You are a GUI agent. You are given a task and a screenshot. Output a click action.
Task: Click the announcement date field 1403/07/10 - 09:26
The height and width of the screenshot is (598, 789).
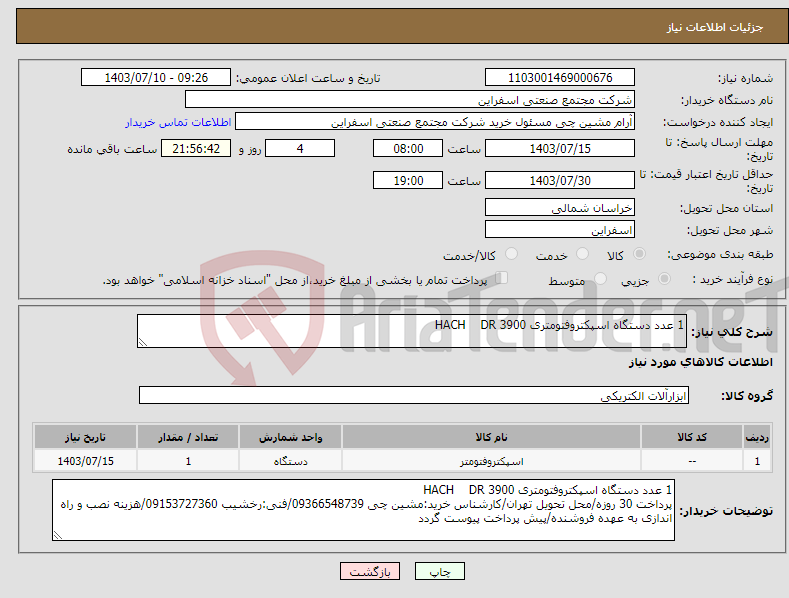(156, 78)
